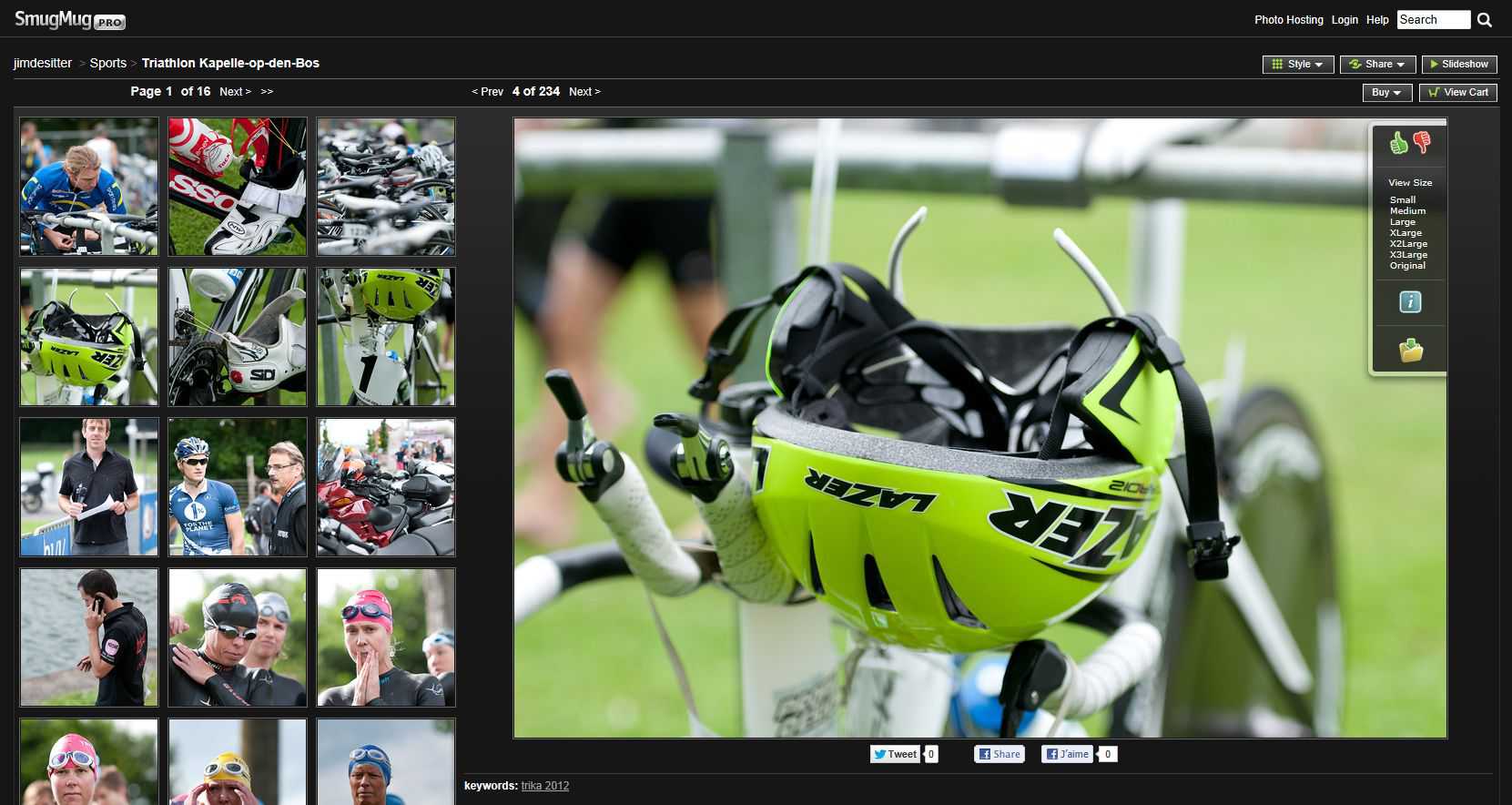This screenshot has width=1512, height=805.
Task: Click the main Lazer helmet photo
Action: tap(980, 428)
